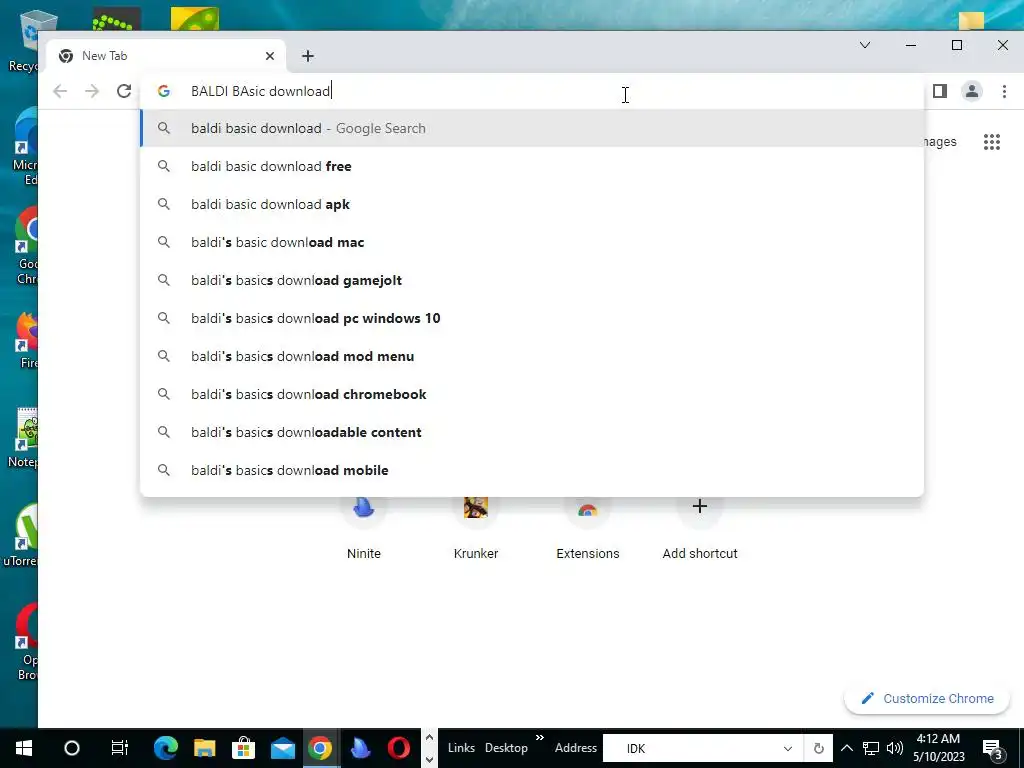Click the Links toolbar label
This screenshot has width=1024, height=768.
point(461,748)
